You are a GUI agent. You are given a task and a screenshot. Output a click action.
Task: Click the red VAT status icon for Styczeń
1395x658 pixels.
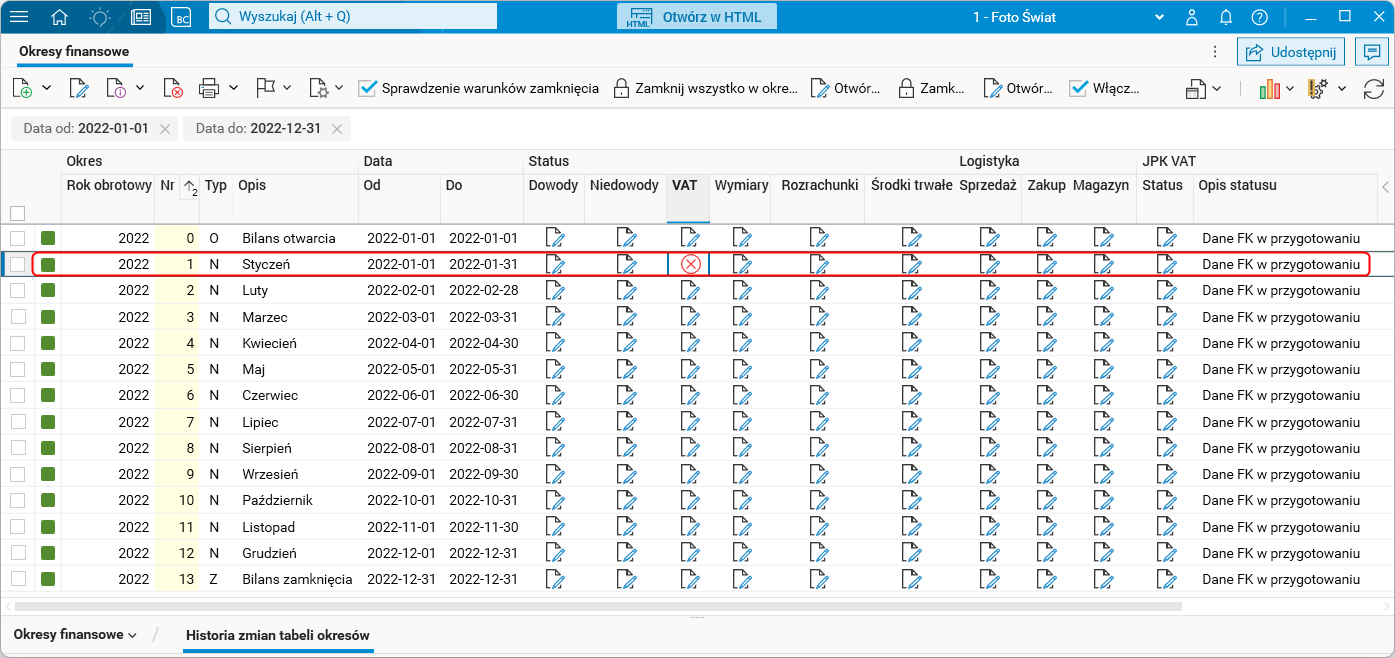(x=689, y=264)
